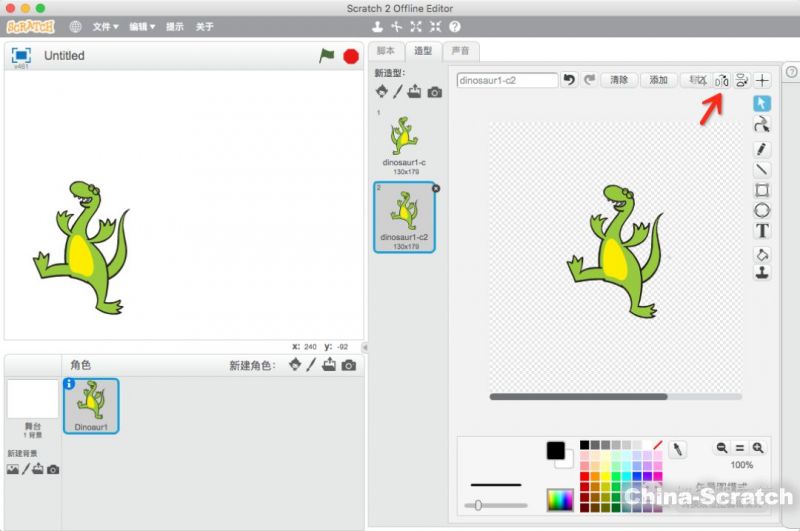The image size is (800, 531).
Task: Click the green flag to run
Action: click(x=327, y=56)
